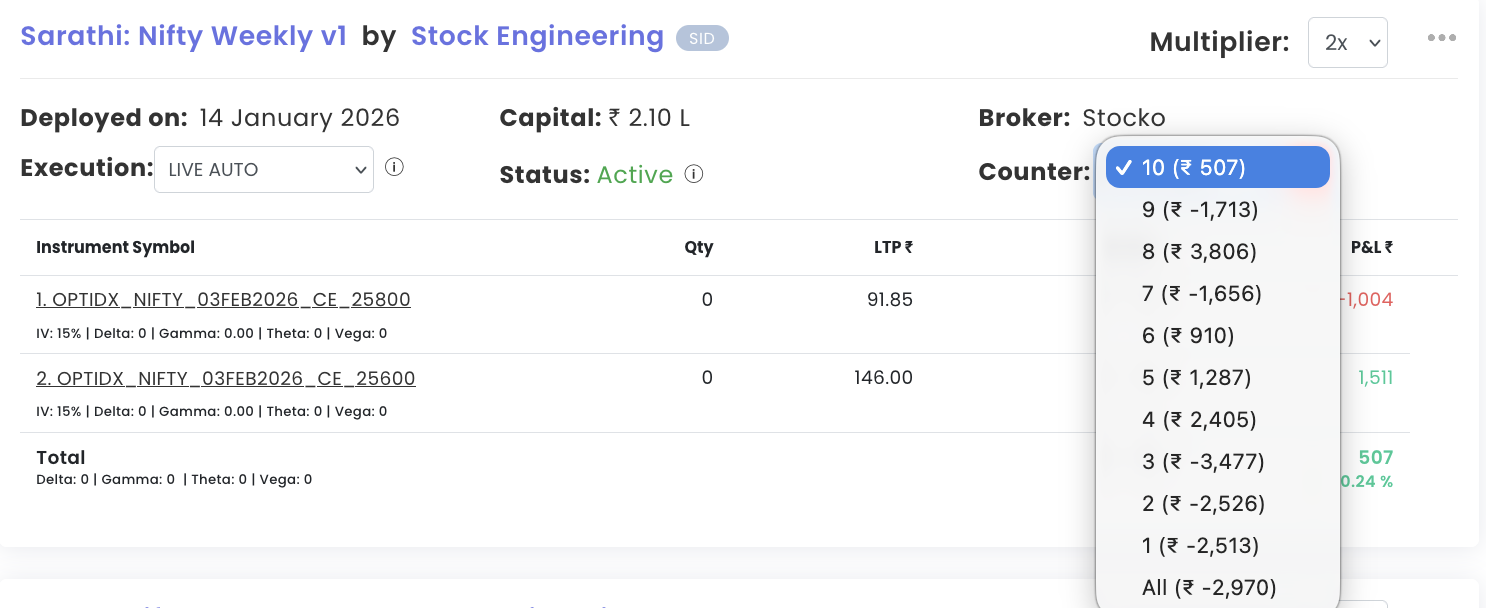Pick counter 6 (₹ 910)
This screenshot has height=608, width=1486.
1188,335
